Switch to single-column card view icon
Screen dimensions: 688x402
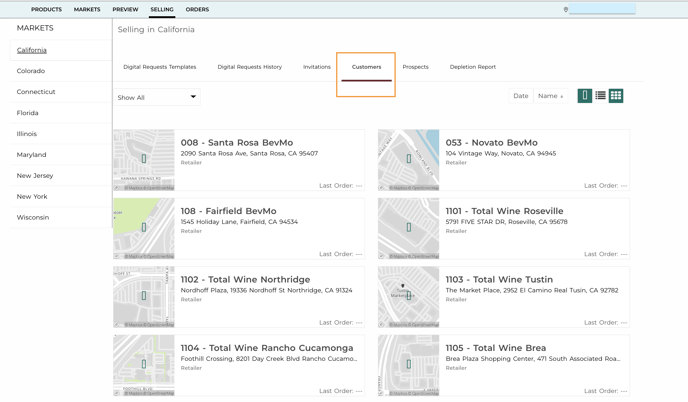tap(584, 96)
